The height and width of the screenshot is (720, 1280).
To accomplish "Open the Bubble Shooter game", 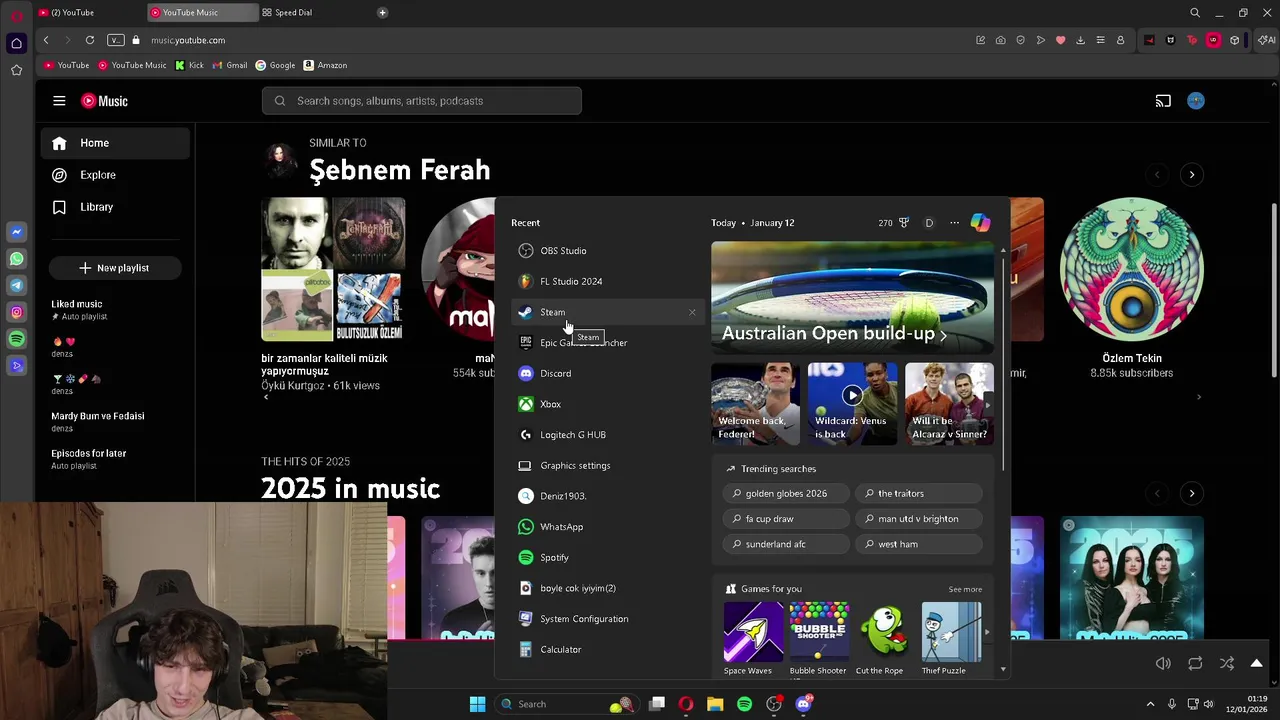I will 819,639.
